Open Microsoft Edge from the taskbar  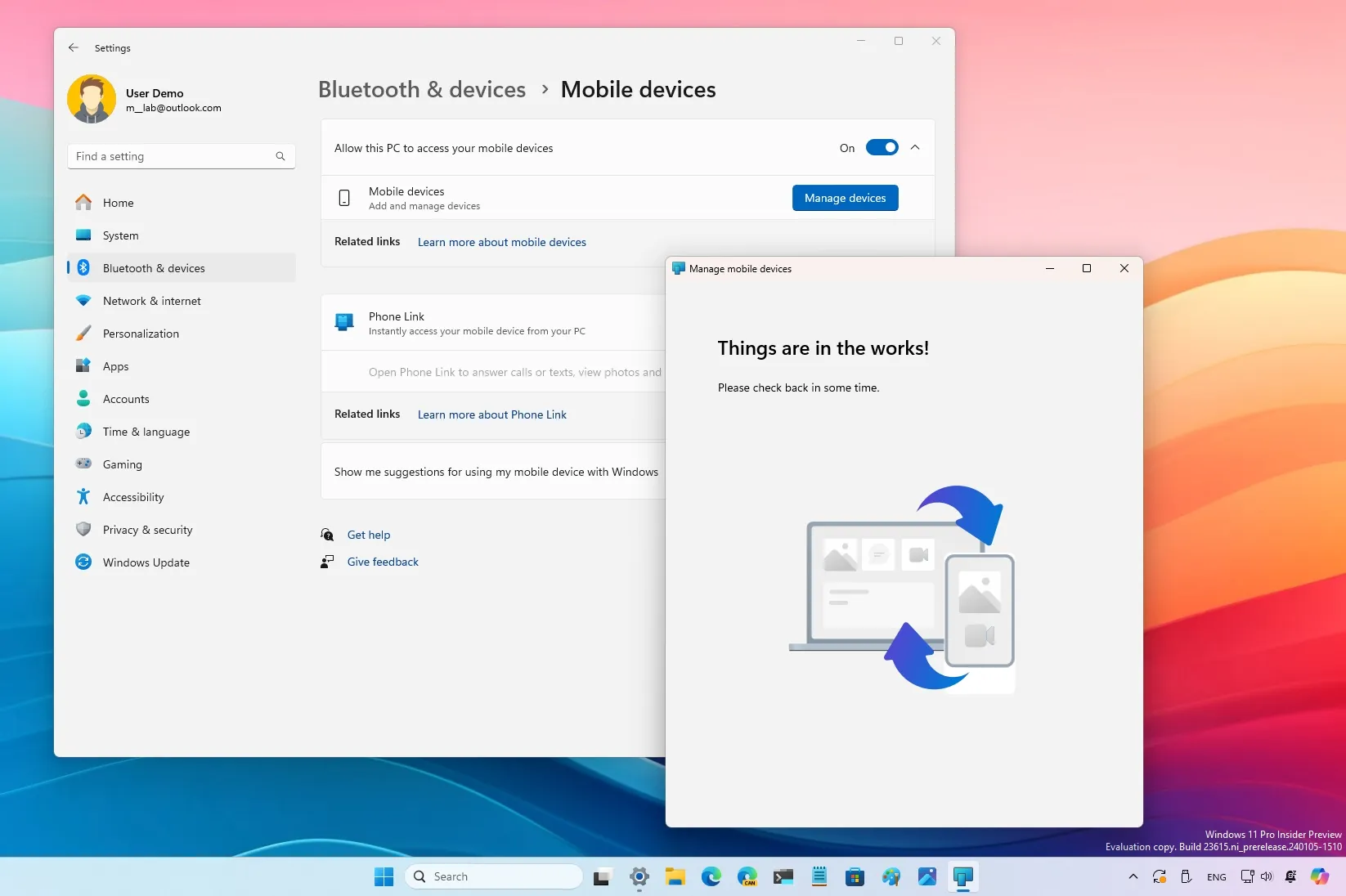pos(711,876)
